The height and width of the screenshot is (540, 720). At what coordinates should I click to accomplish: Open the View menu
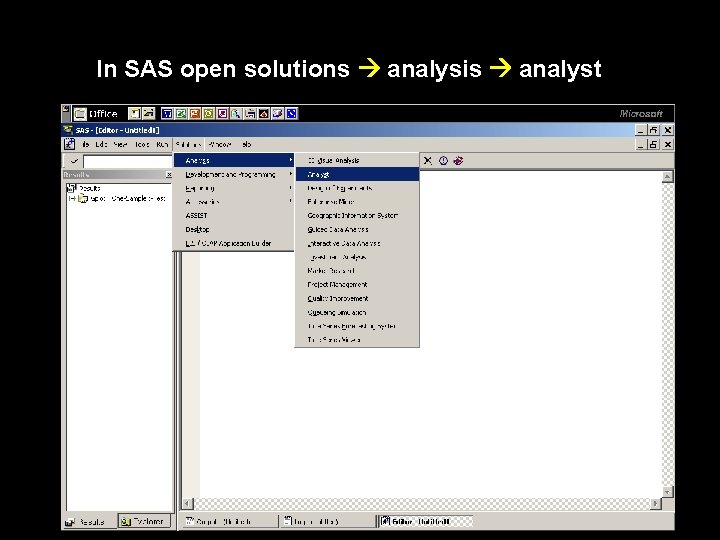coord(120,144)
